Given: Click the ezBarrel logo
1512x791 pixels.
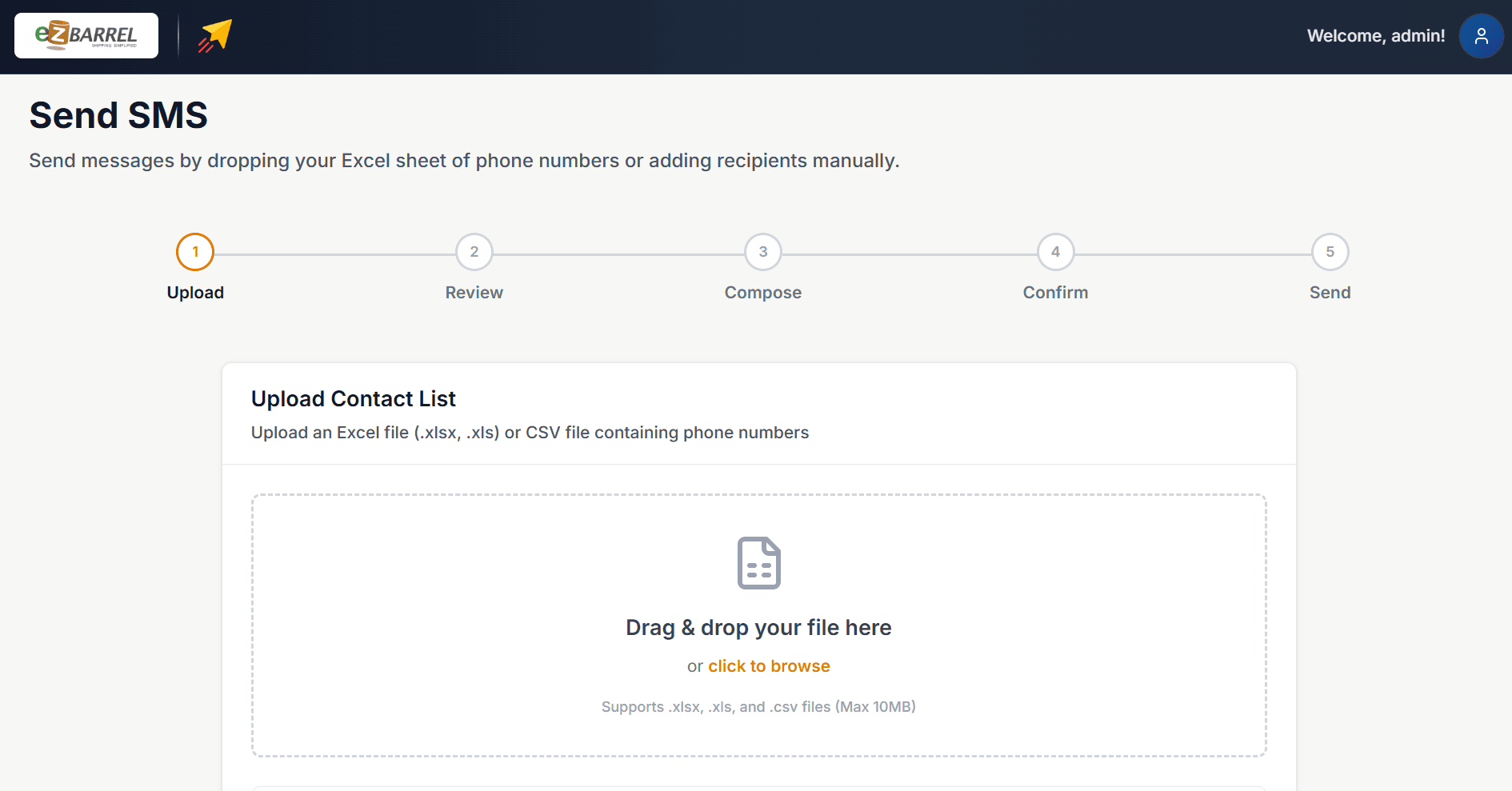Looking at the screenshot, I should point(86,36).
